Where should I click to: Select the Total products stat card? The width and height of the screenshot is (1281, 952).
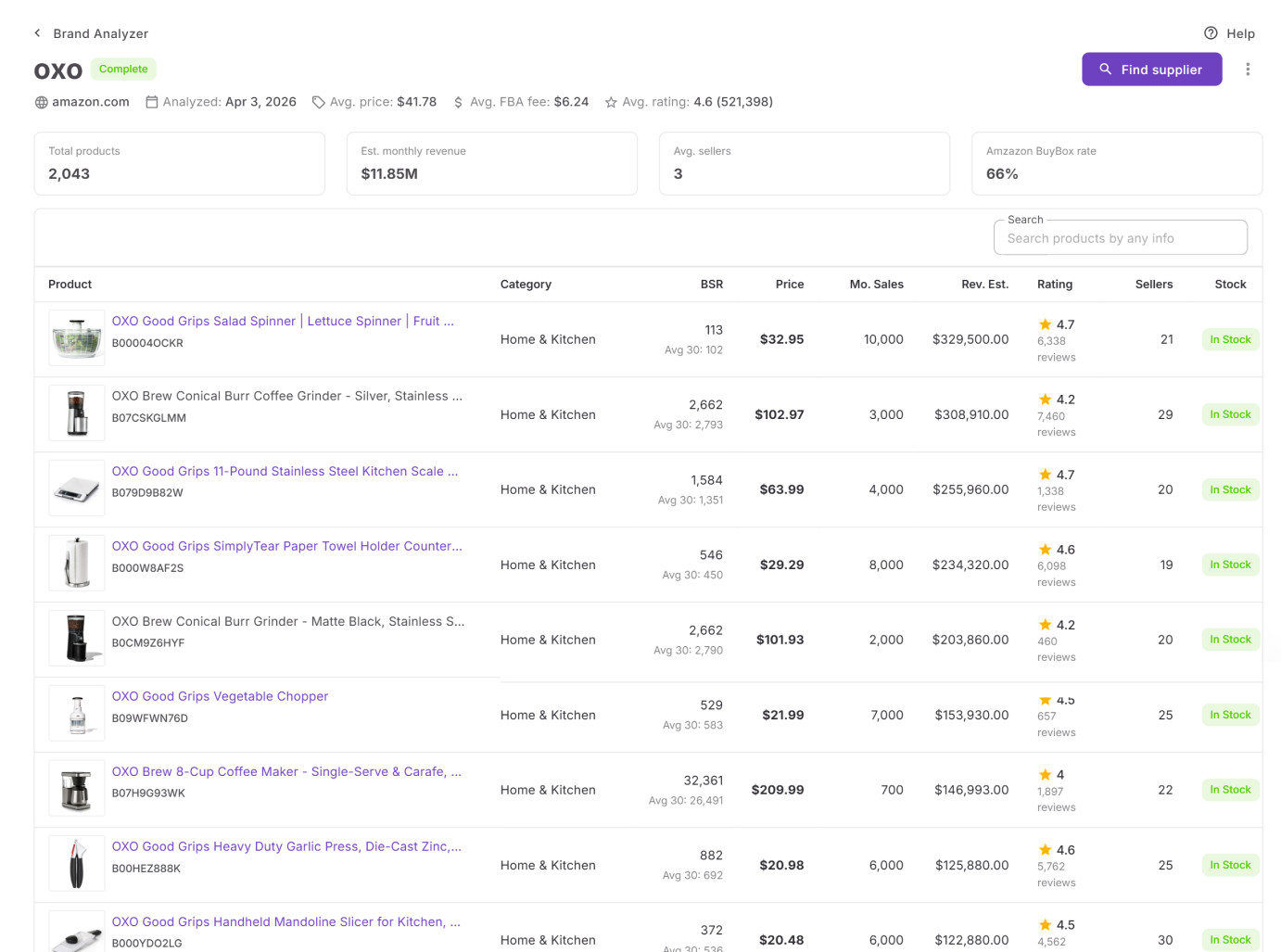[179, 163]
